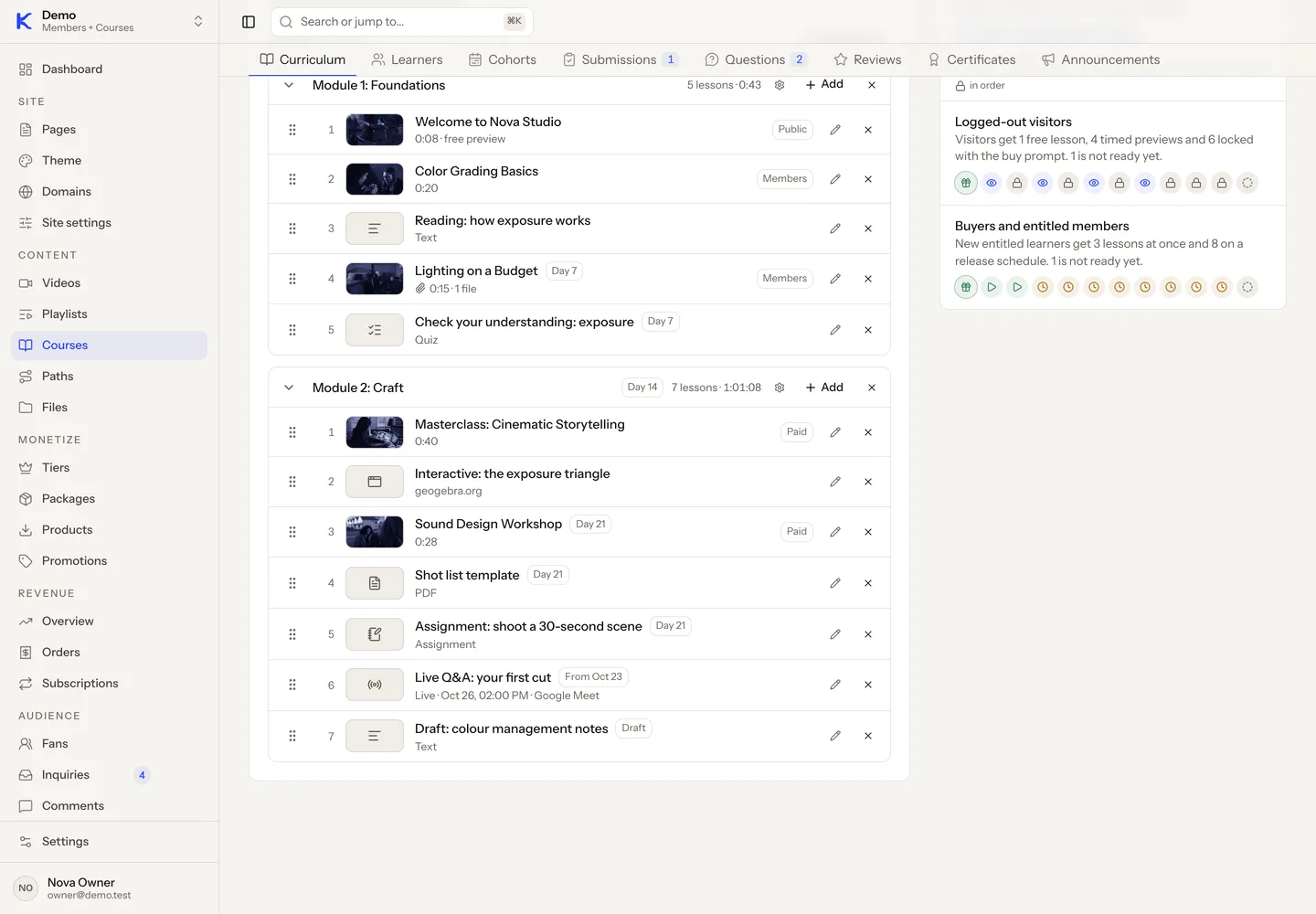Navigate to Subscriptions in the sidebar
Image resolution: width=1316 pixels, height=914 pixels.
pos(110,684)
